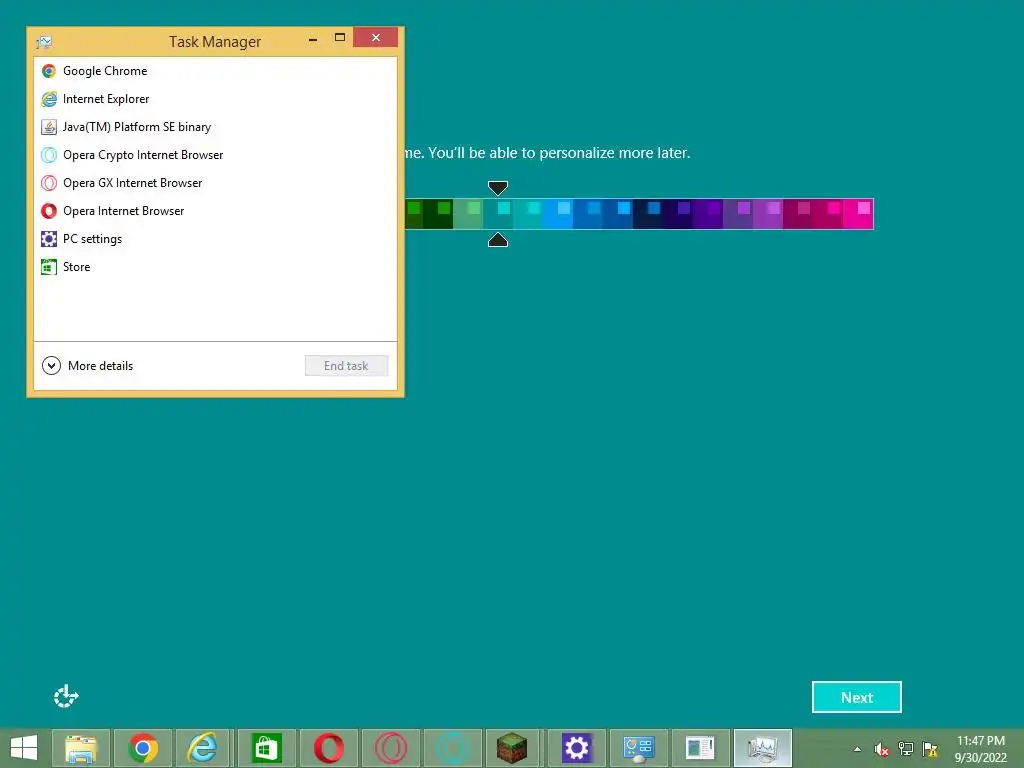
Task: Launch Google Chrome from the taskbar
Action: click(143, 748)
